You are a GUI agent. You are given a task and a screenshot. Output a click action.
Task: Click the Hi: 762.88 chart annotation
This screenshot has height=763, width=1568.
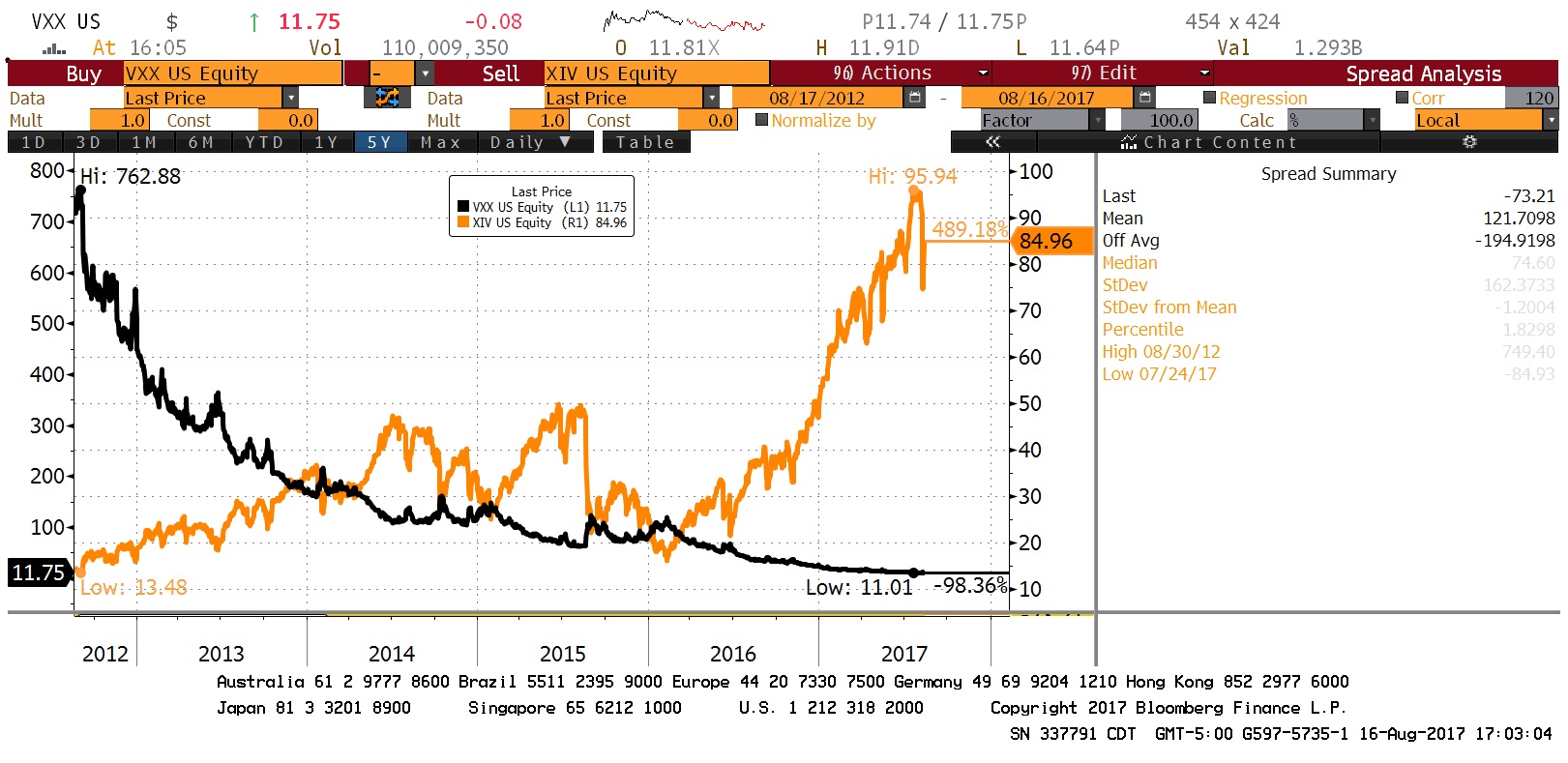click(x=131, y=176)
